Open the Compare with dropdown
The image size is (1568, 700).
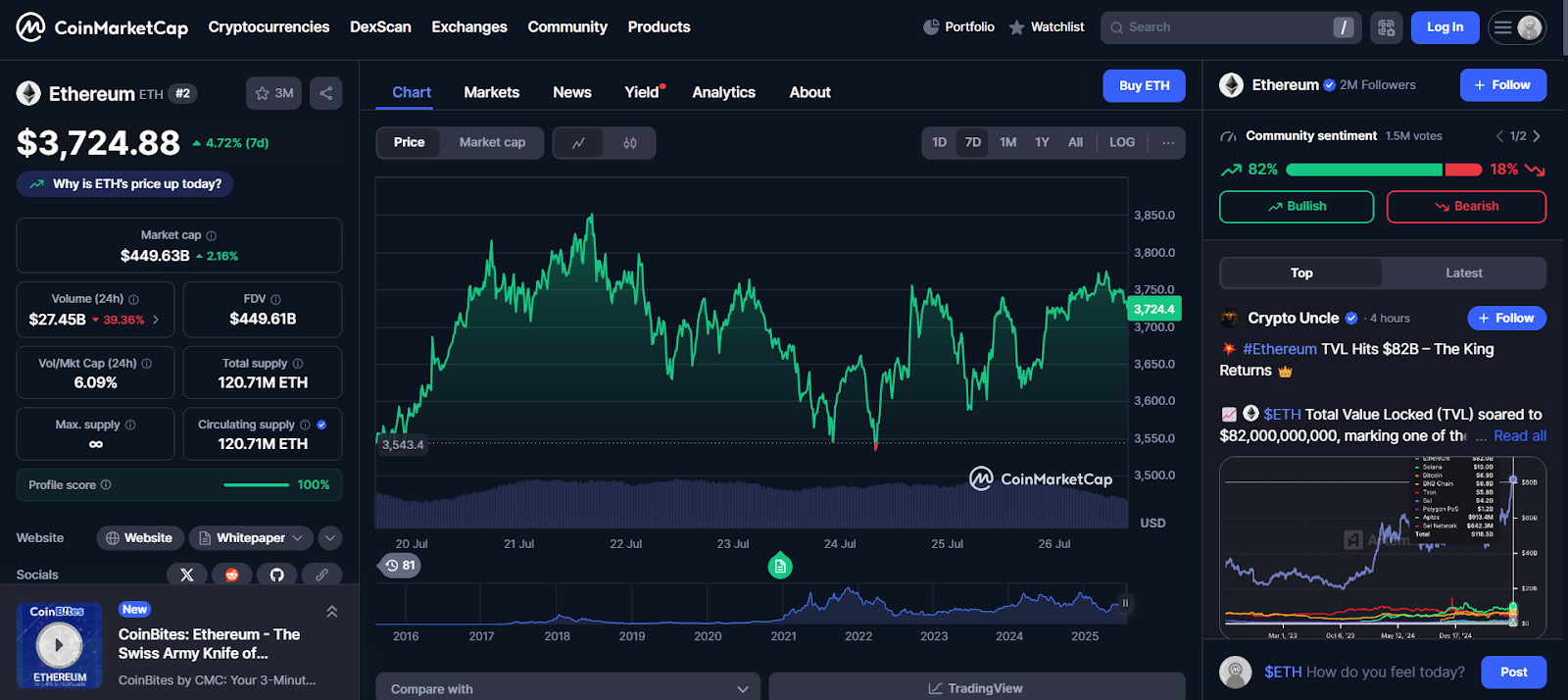click(568, 688)
